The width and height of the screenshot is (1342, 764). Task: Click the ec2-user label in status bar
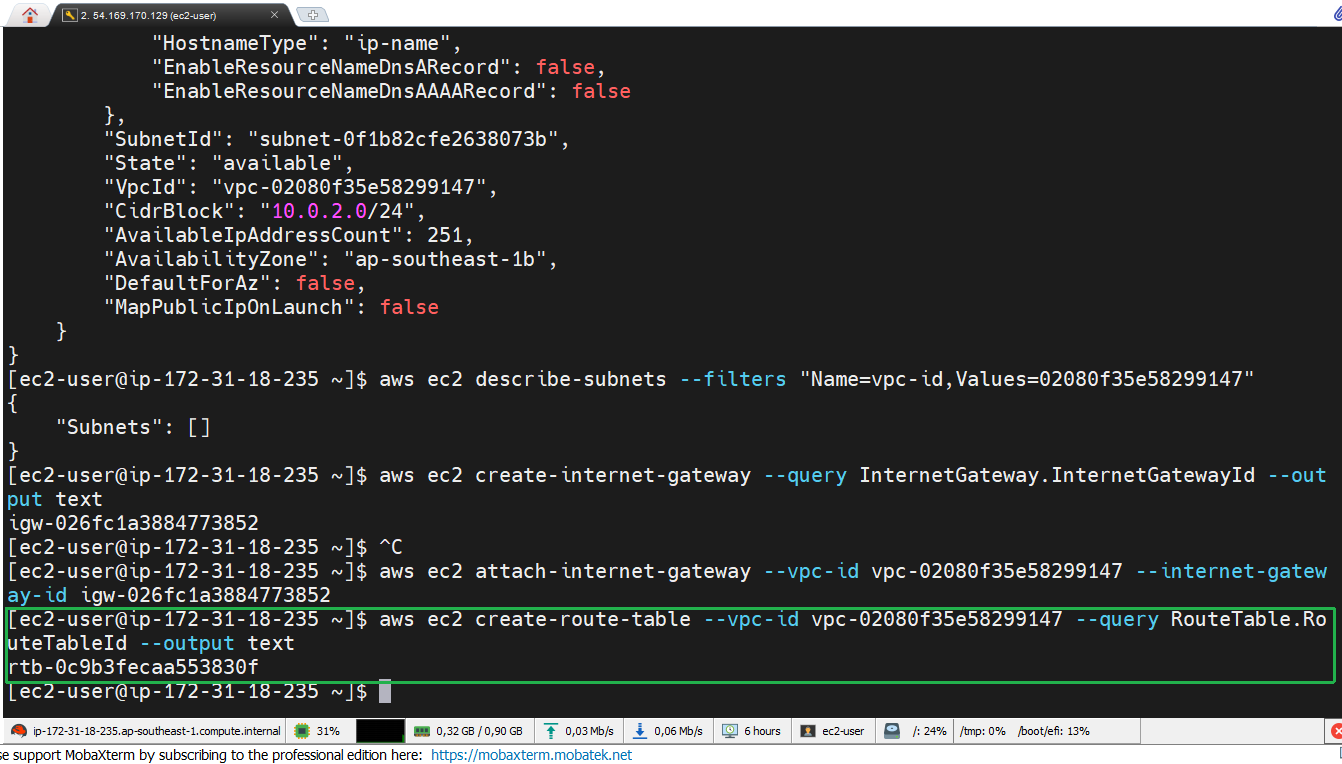[x=843, y=731]
